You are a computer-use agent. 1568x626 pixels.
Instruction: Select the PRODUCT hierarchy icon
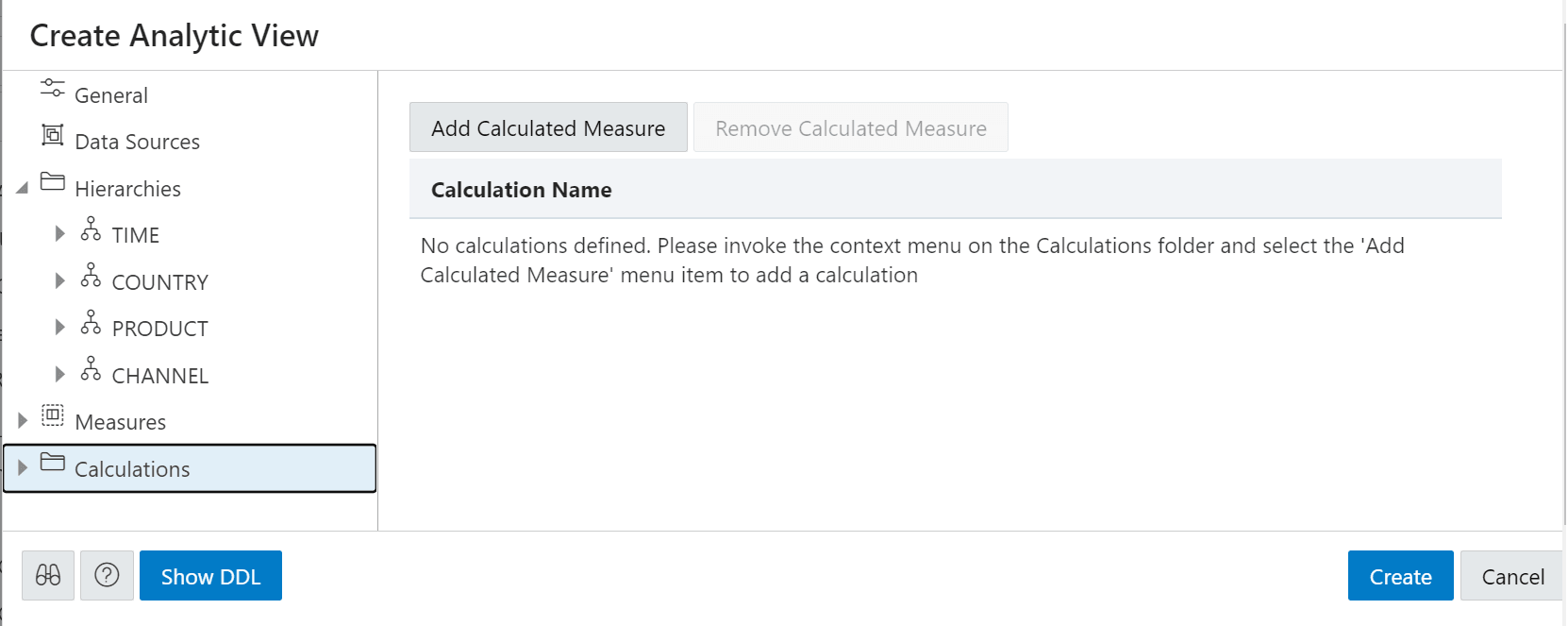(91, 321)
